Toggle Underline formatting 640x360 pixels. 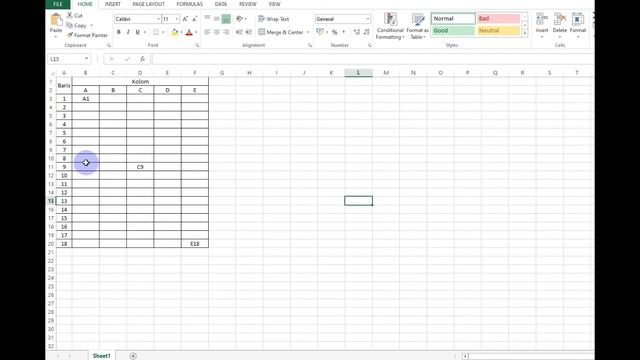pos(137,32)
